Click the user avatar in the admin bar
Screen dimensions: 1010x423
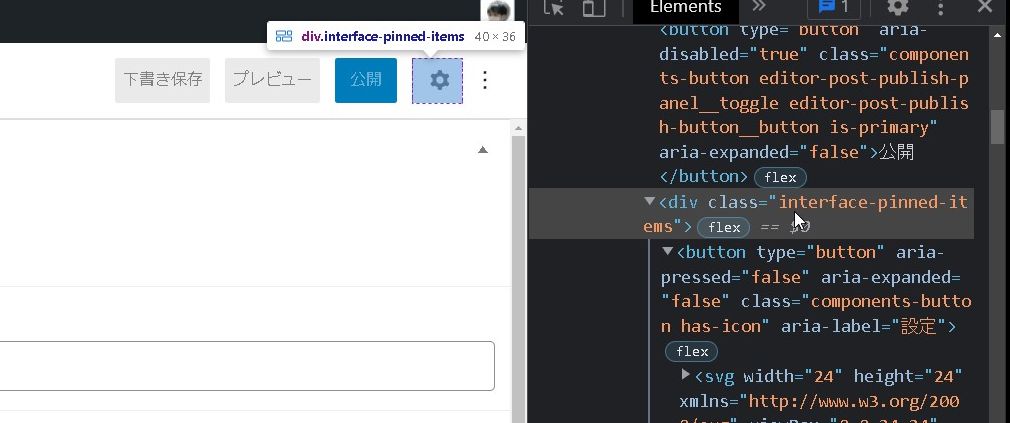click(497, 10)
